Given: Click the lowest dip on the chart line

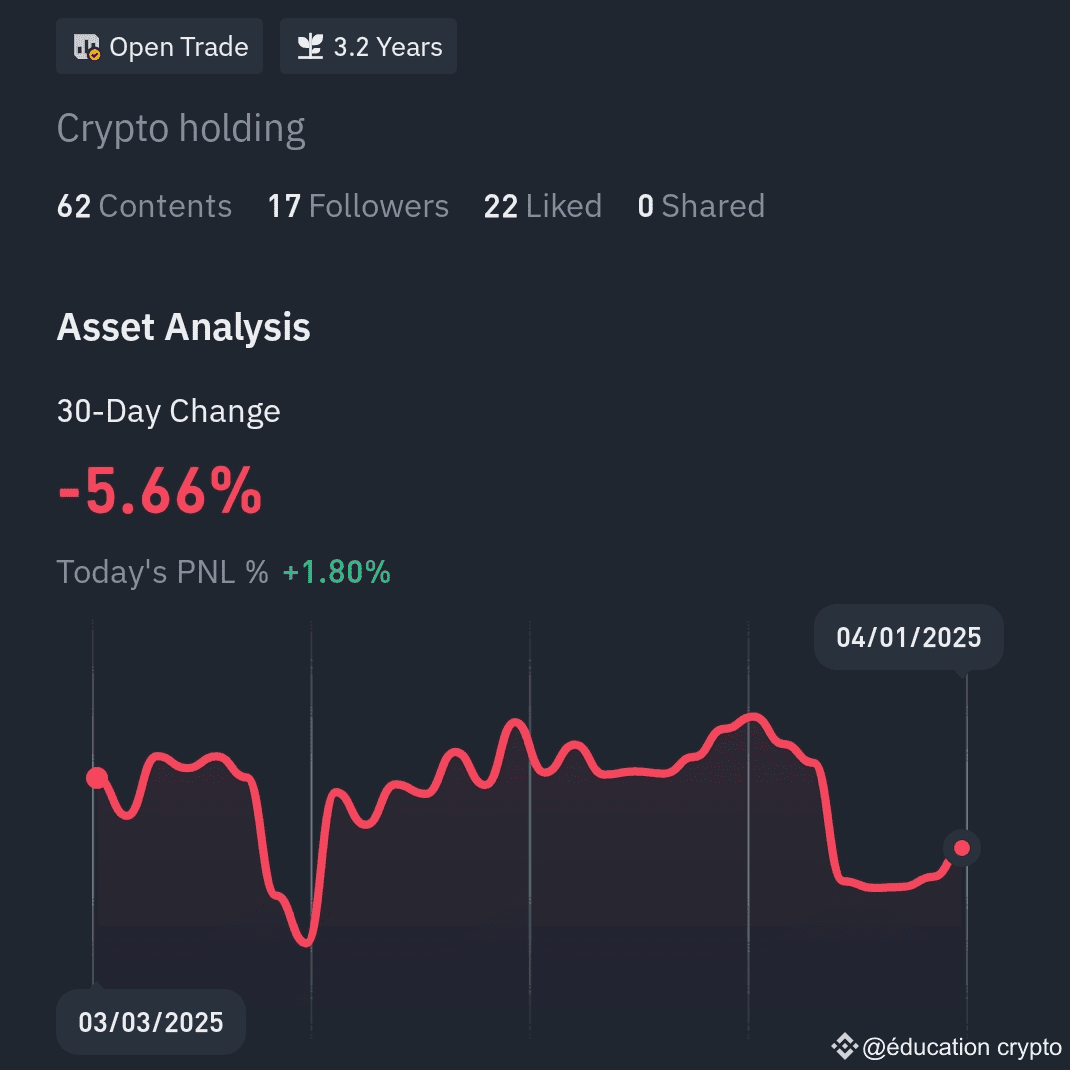Looking at the screenshot, I should [306, 942].
